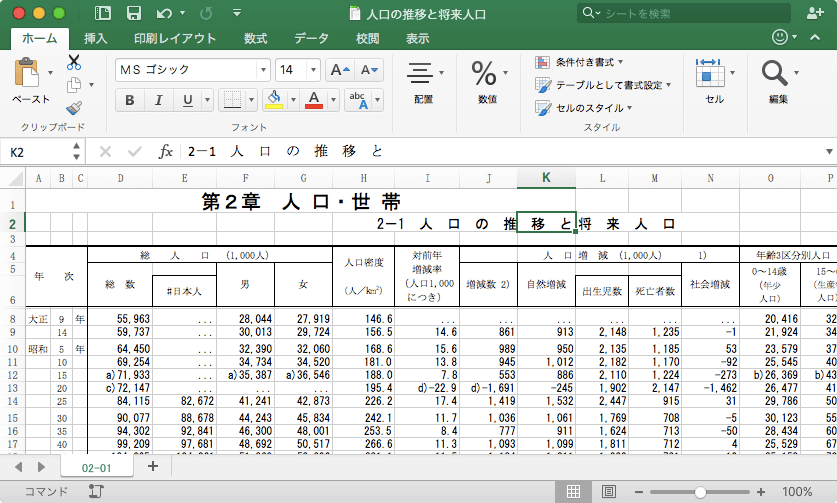The height and width of the screenshot is (503, 837).
Task: Open the paste options dropdown arrow
Action: (51, 73)
